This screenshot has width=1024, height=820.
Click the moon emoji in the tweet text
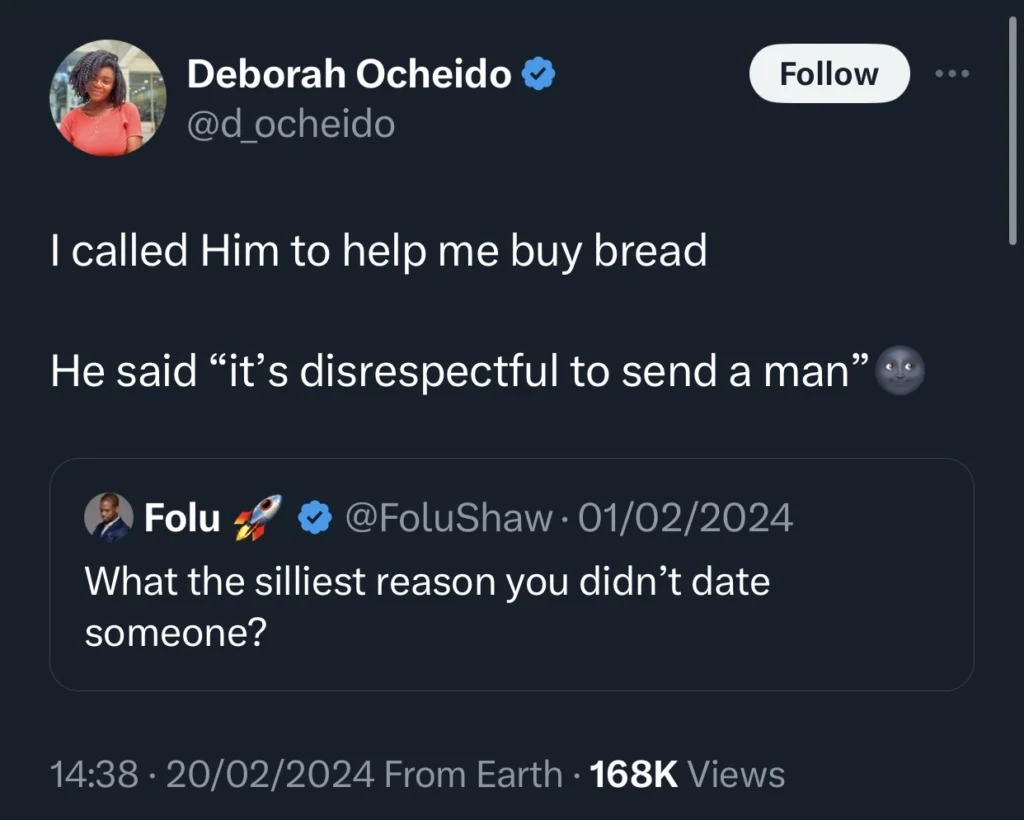coord(901,372)
